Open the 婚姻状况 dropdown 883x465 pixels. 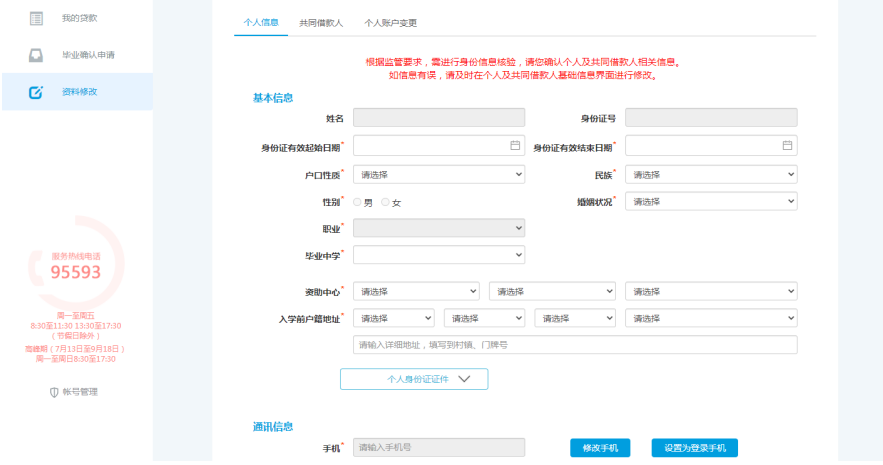tap(711, 201)
